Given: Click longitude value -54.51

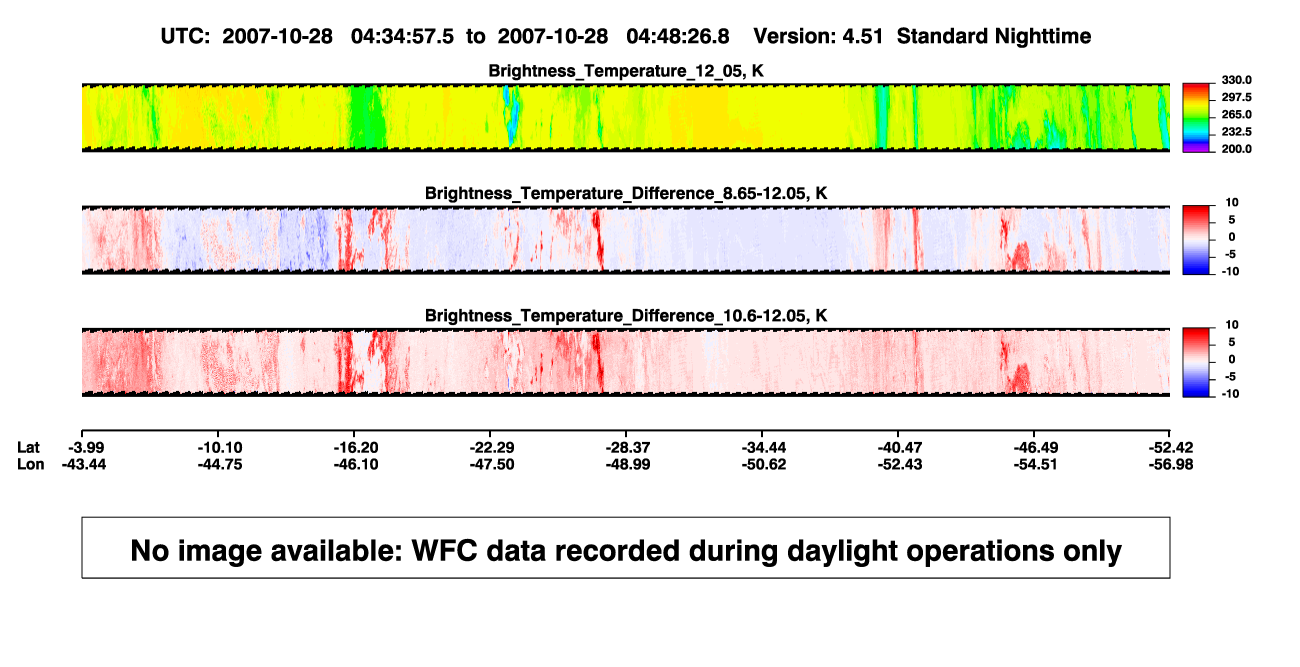Looking at the screenshot, I should click(x=1035, y=464).
